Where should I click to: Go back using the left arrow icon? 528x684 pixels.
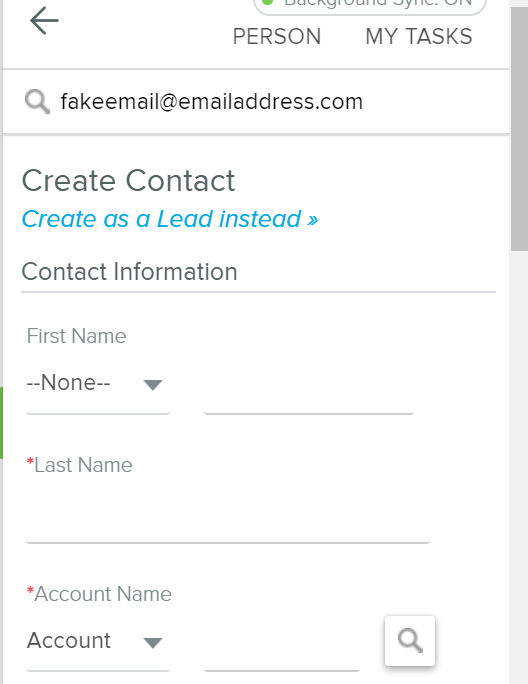point(44,20)
